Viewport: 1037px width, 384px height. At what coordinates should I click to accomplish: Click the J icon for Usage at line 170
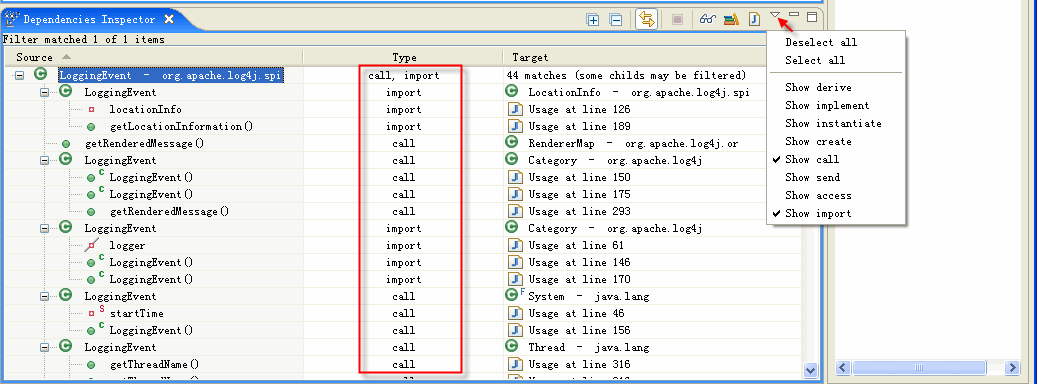515,280
